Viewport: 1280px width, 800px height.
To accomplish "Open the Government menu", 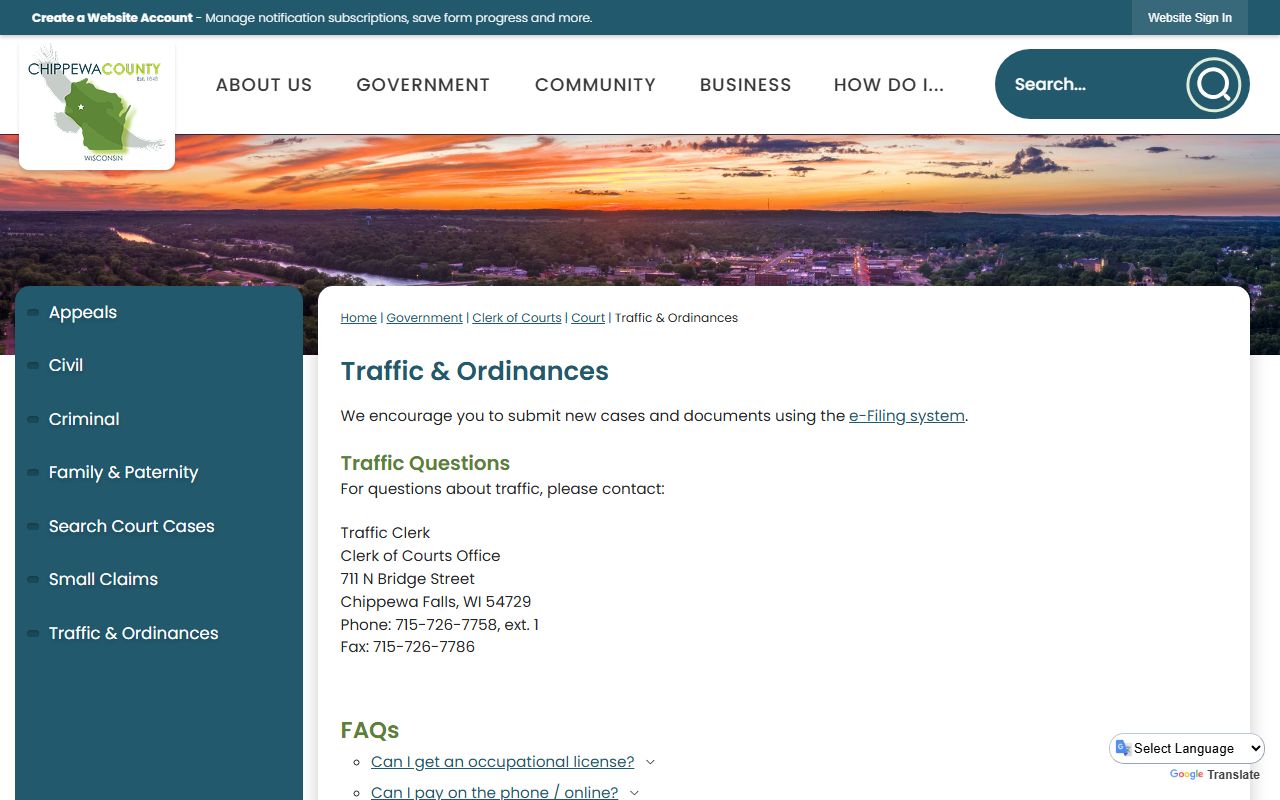I will pos(423,85).
